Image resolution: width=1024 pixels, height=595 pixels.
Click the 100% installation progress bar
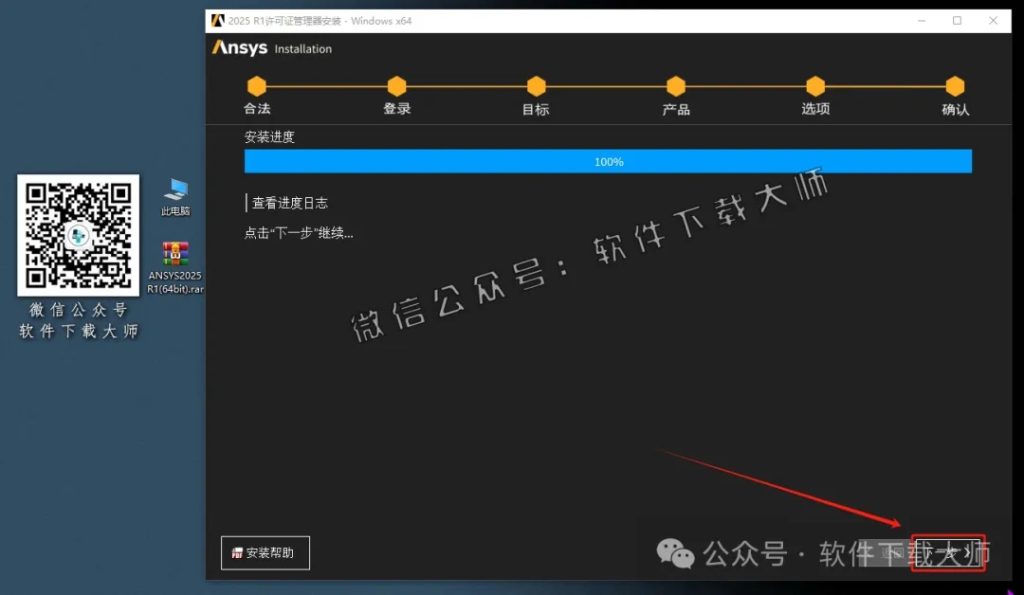tap(608, 161)
